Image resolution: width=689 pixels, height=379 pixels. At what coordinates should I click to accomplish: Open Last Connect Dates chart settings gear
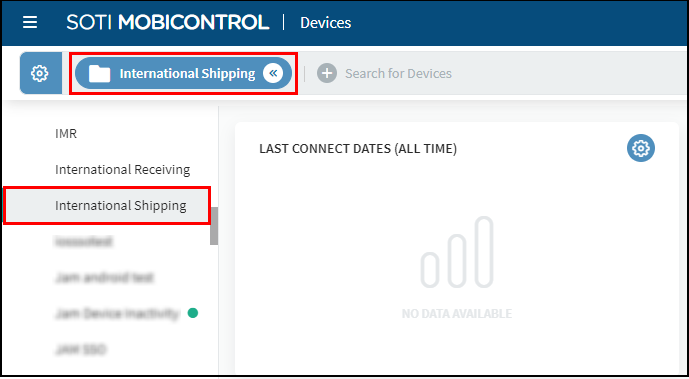coord(641,148)
